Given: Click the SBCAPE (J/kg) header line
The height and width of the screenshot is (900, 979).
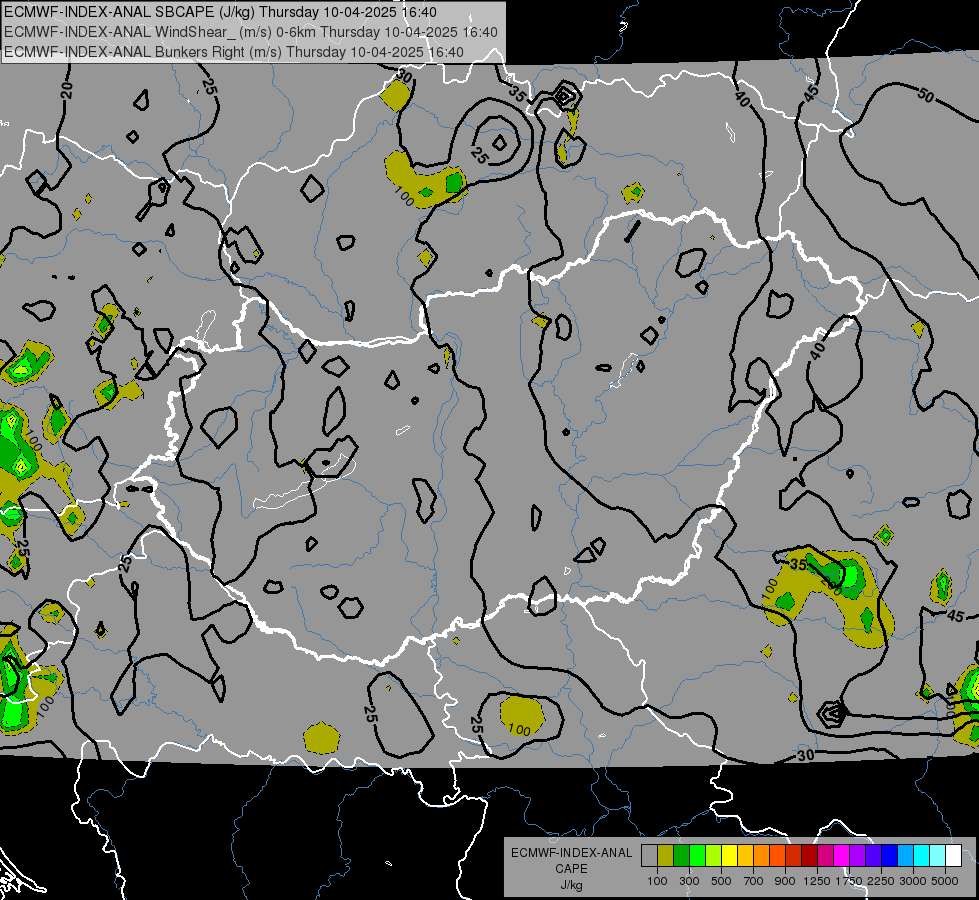Looking at the screenshot, I should [x=220, y=12].
